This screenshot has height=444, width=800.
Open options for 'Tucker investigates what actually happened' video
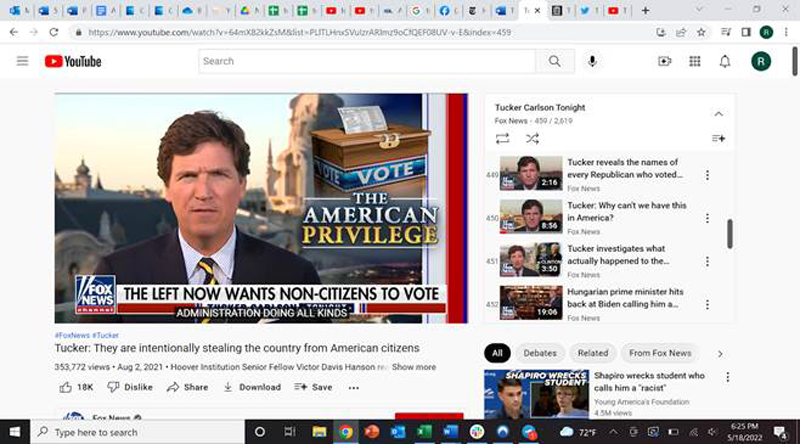(707, 261)
